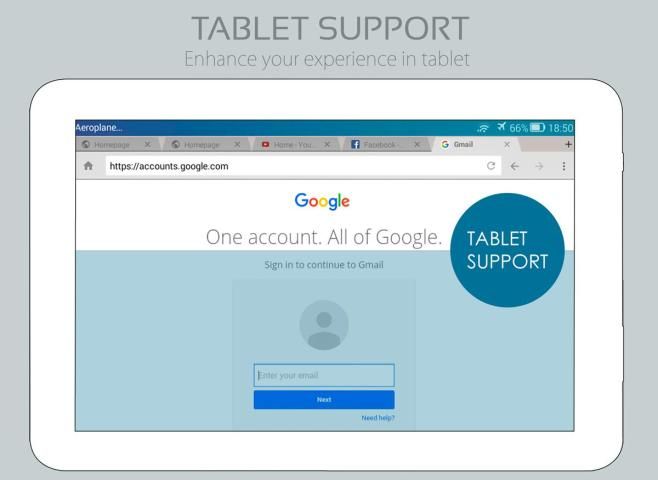The width and height of the screenshot is (658, 480).
Task: Close the second Homepage tab
Action: (x=237, y=144)
